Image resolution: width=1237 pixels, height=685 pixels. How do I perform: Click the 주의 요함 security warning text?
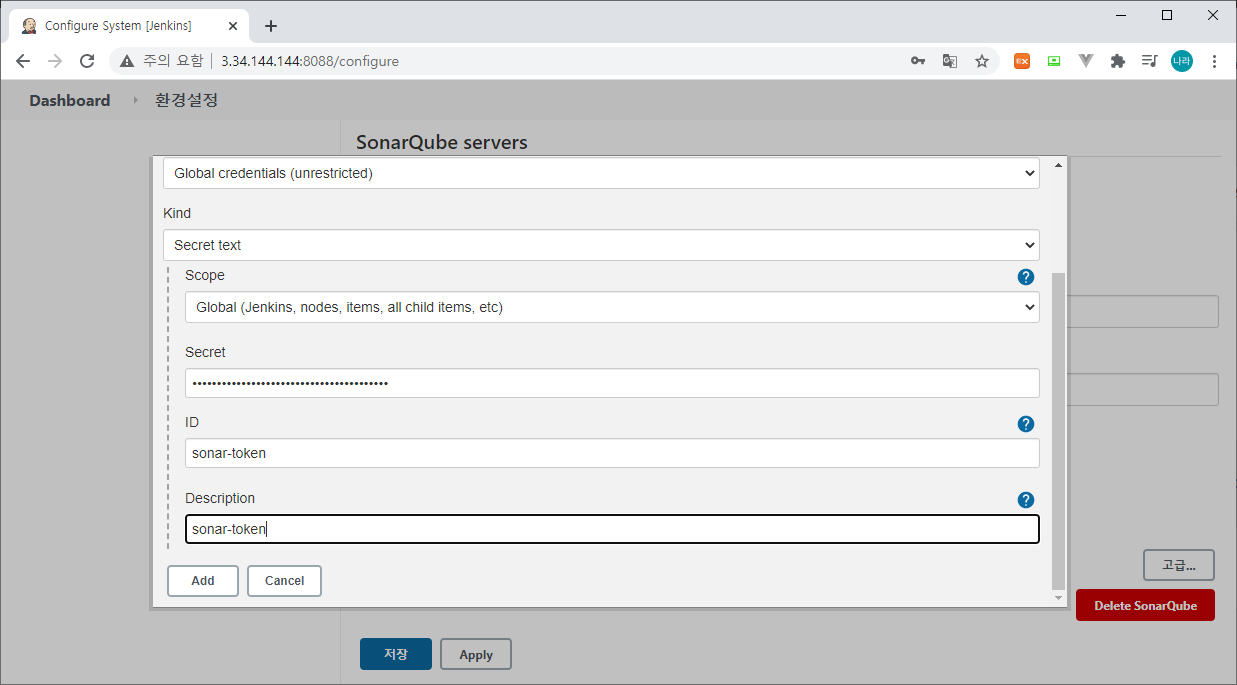(172, 61)
